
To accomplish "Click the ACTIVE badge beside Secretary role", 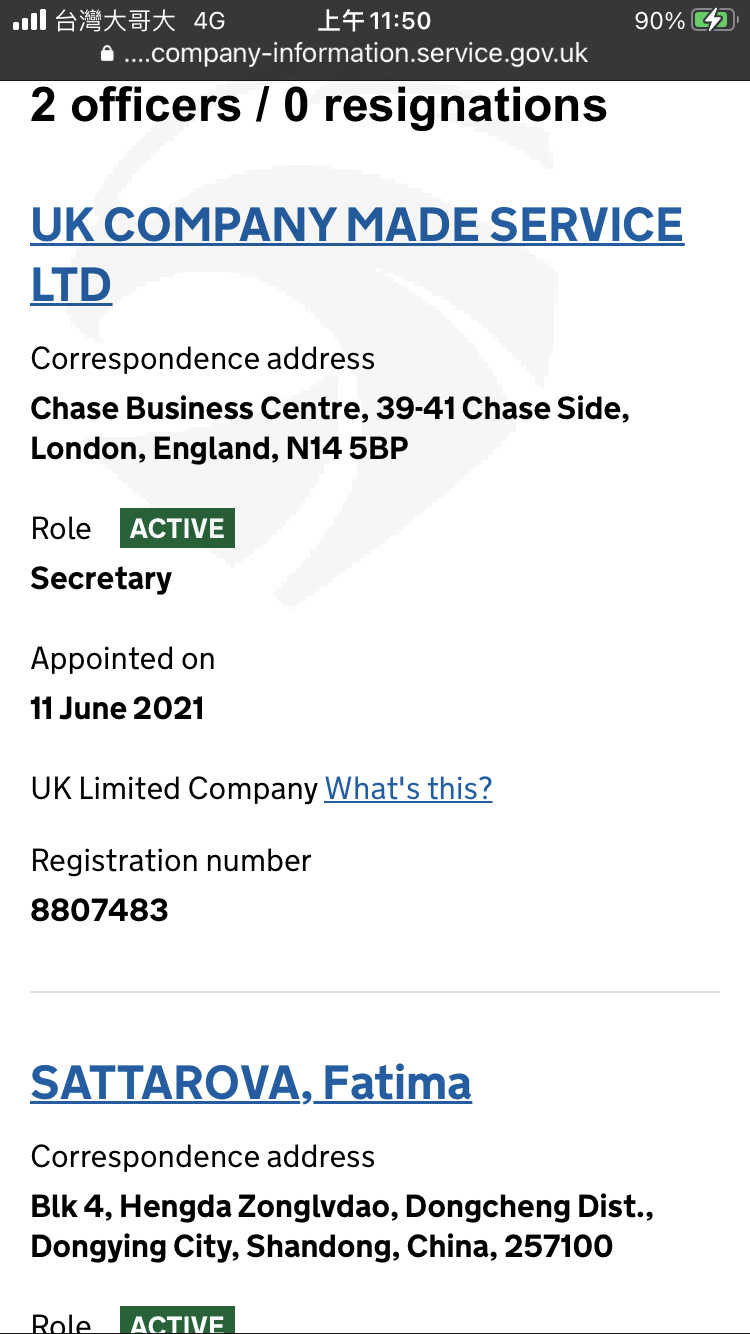I will pos(177,528).
